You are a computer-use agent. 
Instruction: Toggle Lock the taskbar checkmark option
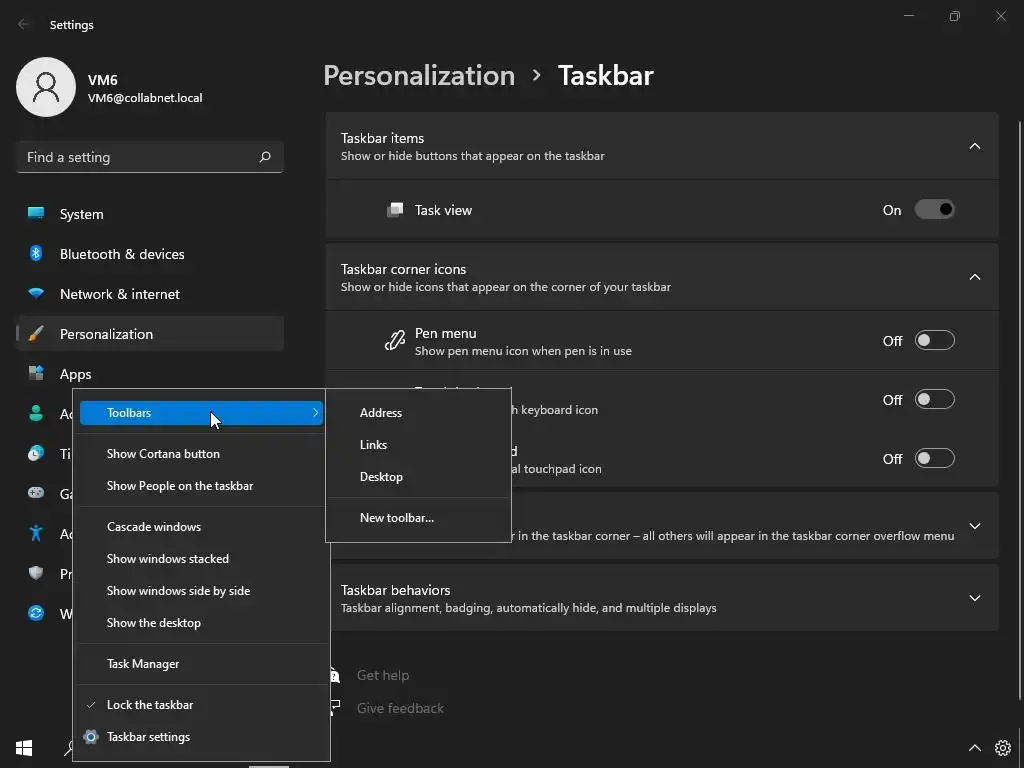point(150,705)
